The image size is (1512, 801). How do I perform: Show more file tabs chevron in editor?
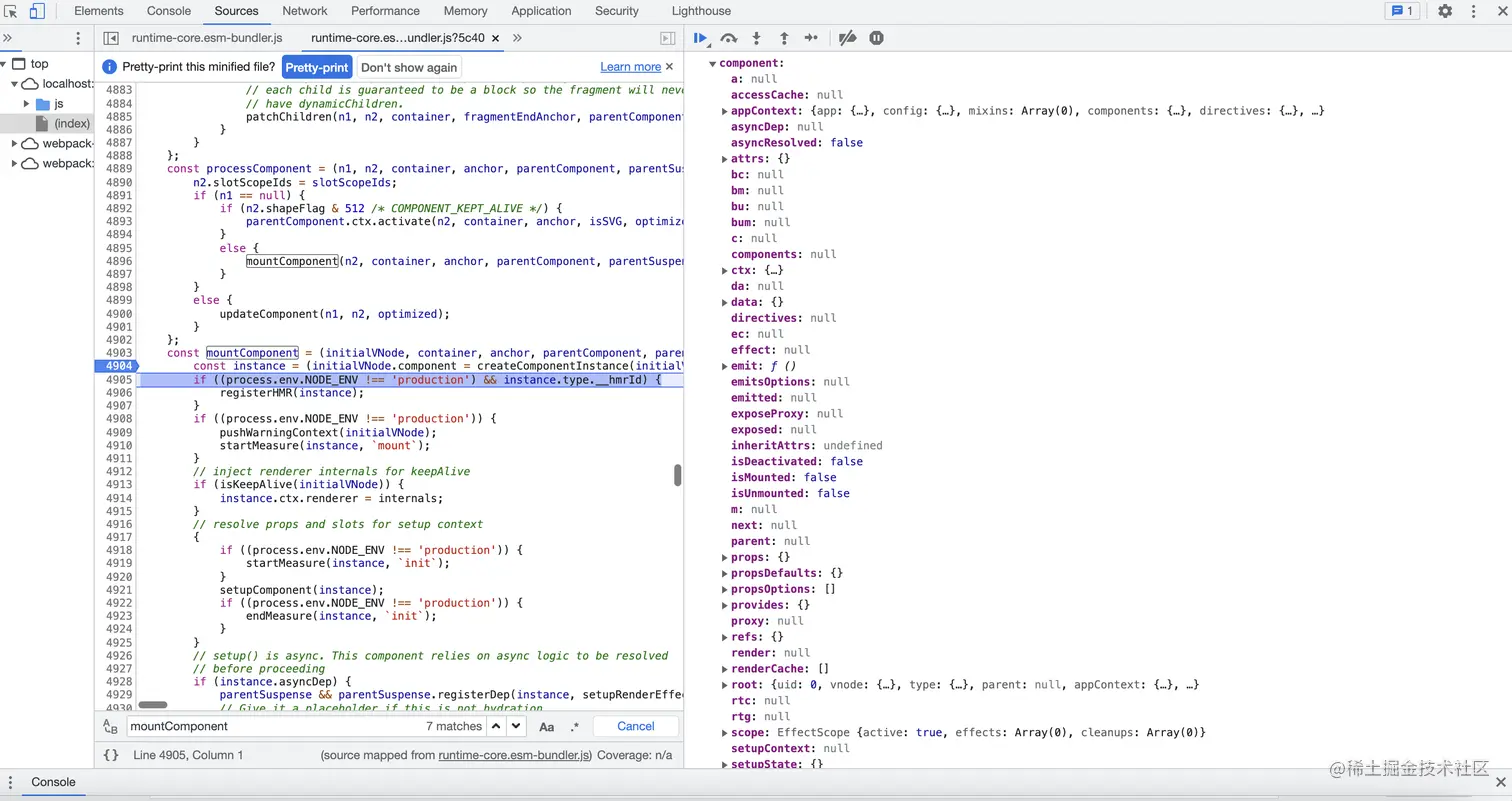pyautogui.click(x=517, y=38)
